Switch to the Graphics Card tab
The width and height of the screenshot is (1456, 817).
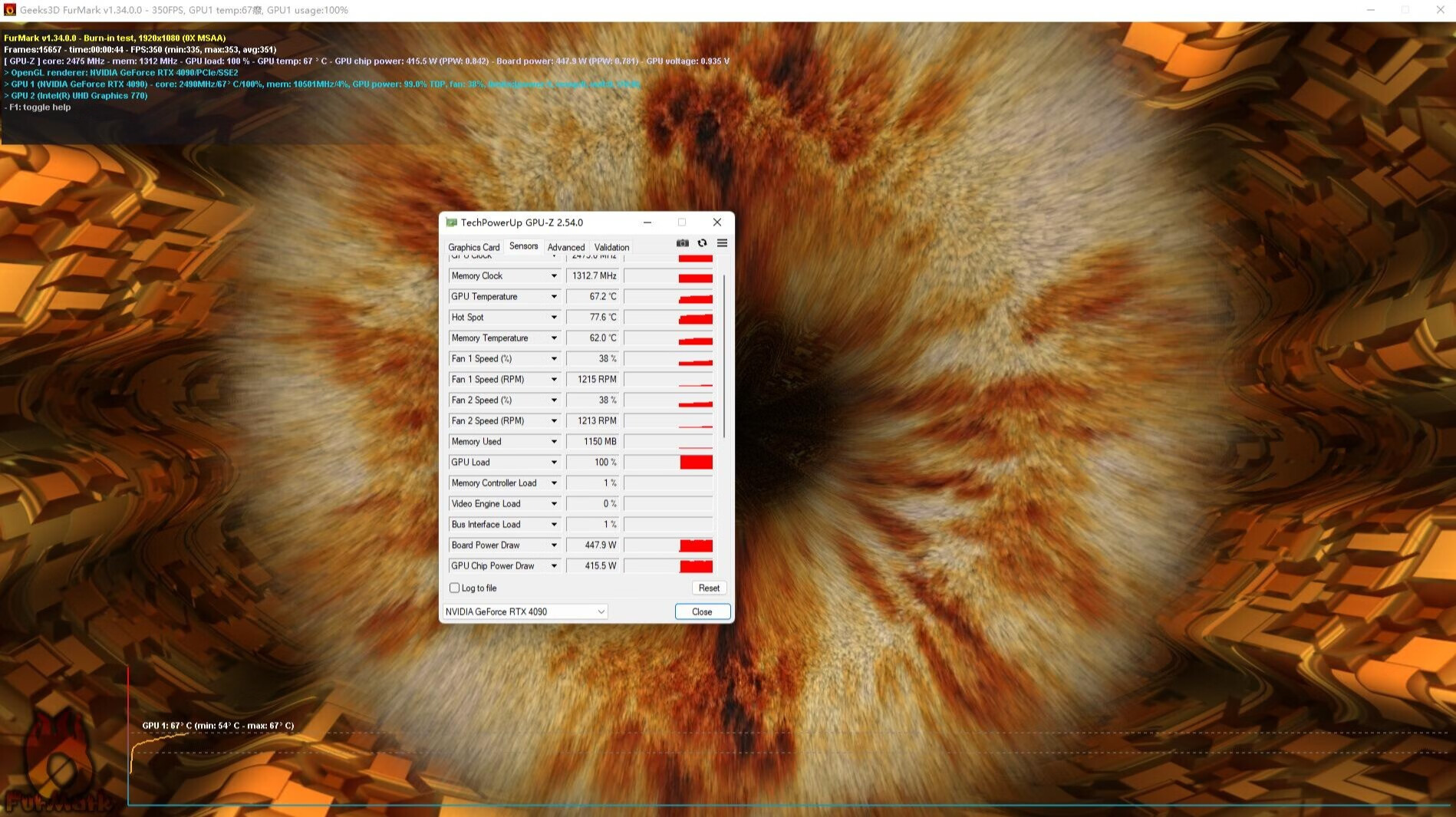point(473,247)
